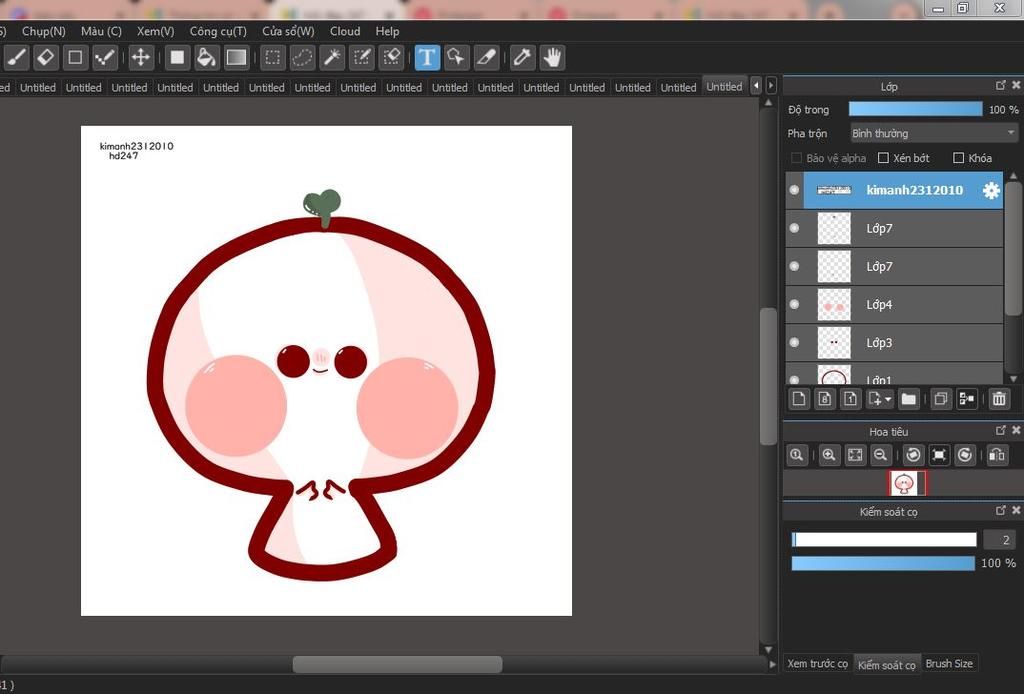Select the rectangle Shape tool

[75, 57]
